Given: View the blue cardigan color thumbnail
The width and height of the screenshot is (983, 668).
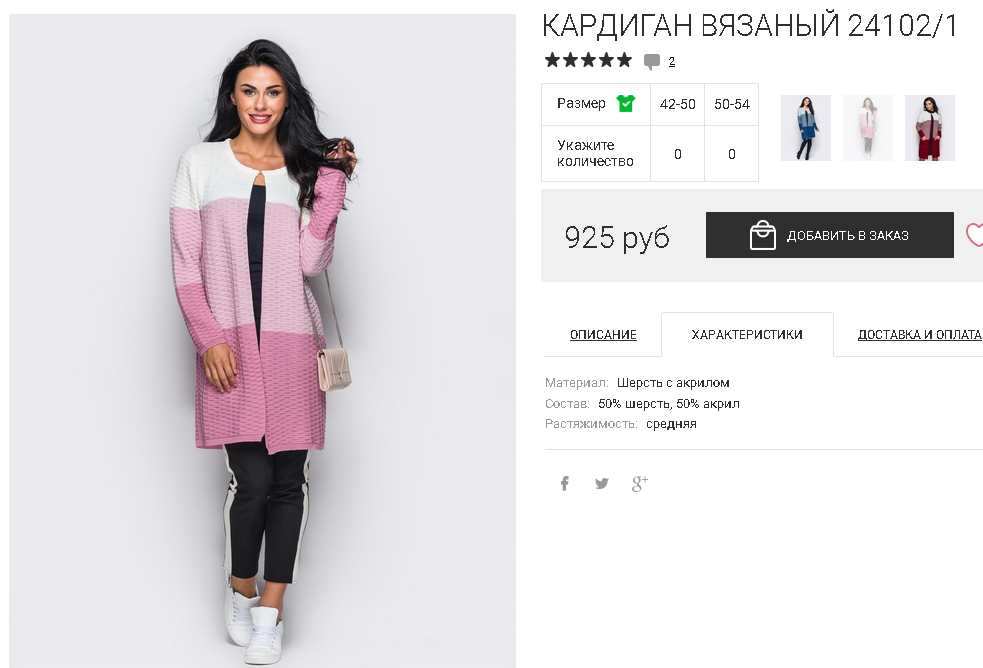Looking at the screenshot, I should point(806,128).
